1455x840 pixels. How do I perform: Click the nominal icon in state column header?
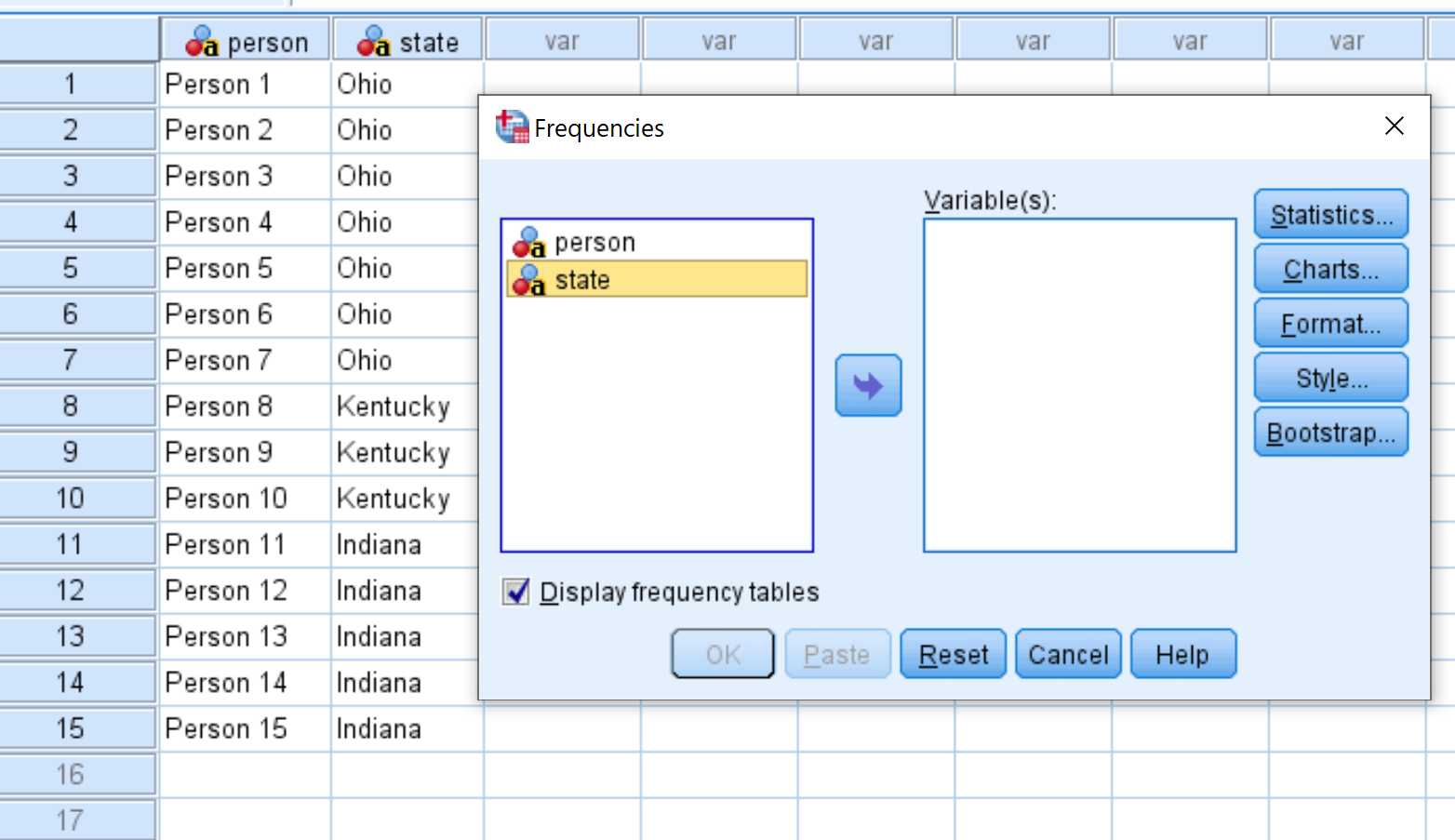coord(374,42)
